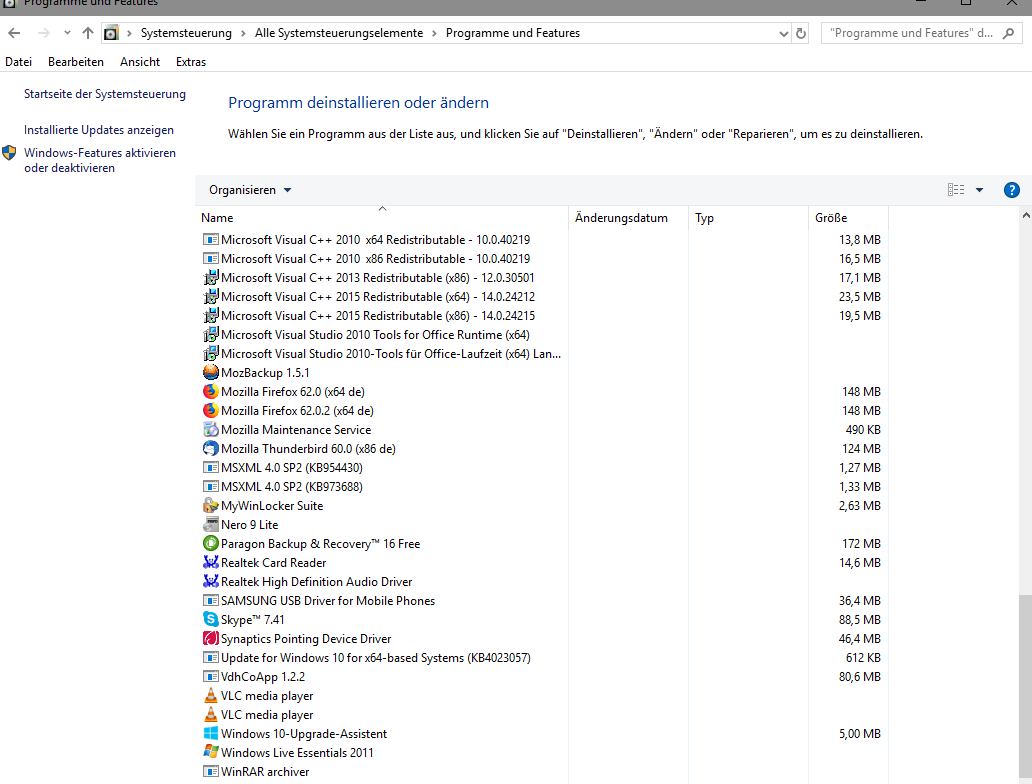
Task: Click the 88,5 MB size value
Action: [x=860, y=619]
